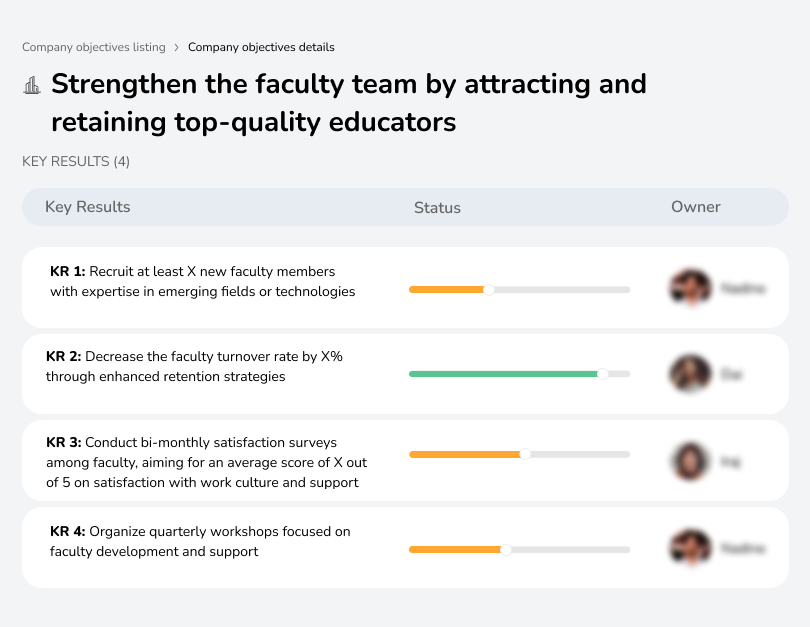Open KR 4 quarterly workshops row

(200, 541)
